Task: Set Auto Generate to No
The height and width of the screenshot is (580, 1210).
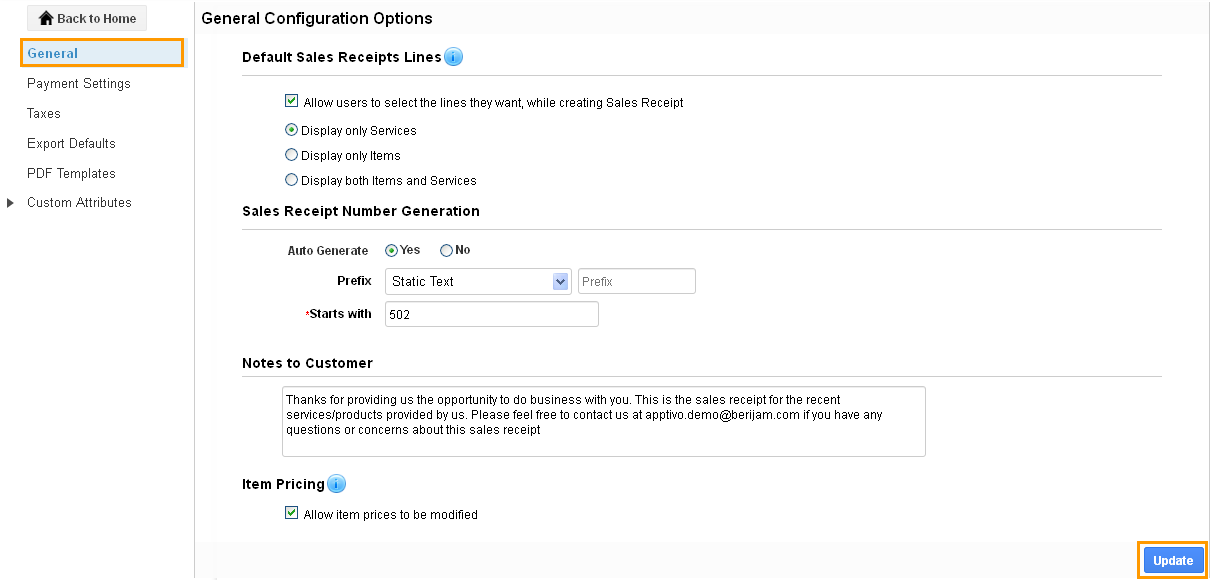Action: coord(446,250)
